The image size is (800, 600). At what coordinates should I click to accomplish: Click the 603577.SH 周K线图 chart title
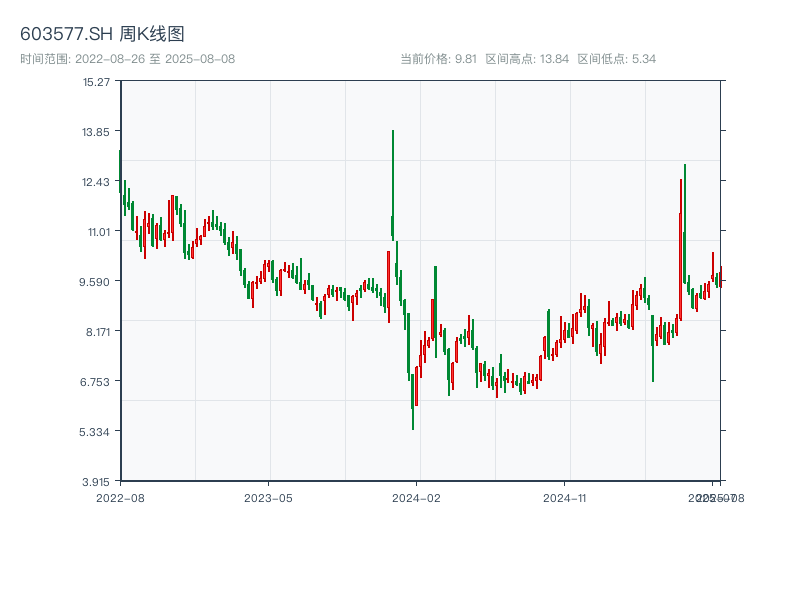(x=102, y=34)
